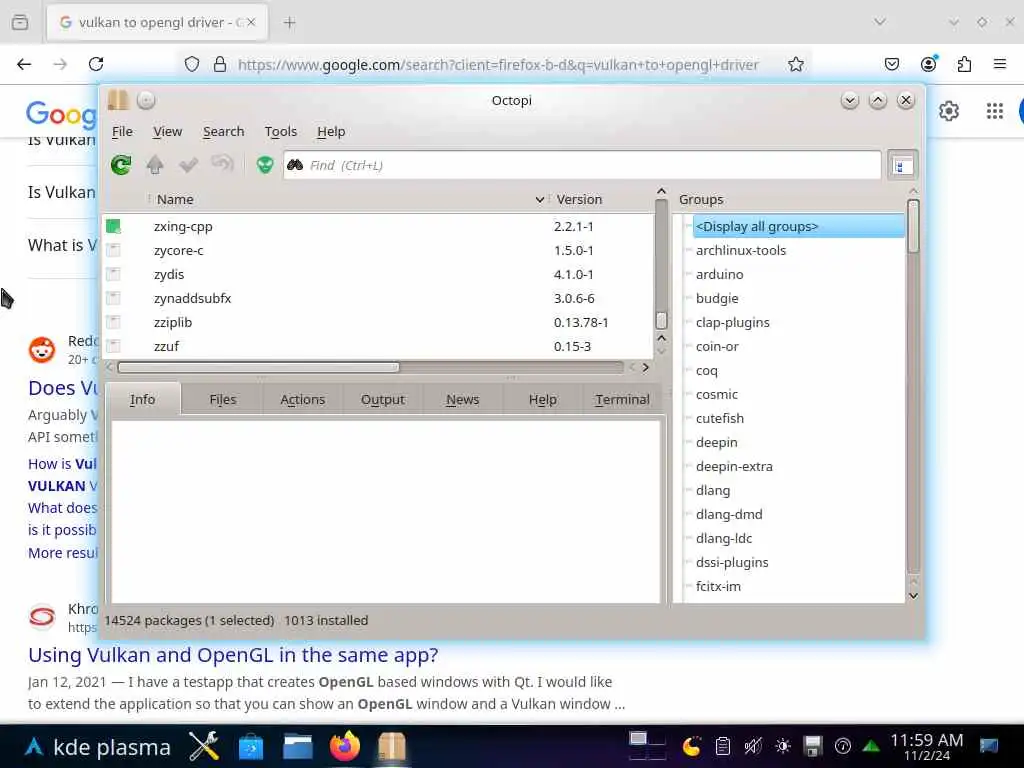Screen dimensions: 1024x768
Task: Click the package status icon beside zzuf
Action: click(114, 346)
